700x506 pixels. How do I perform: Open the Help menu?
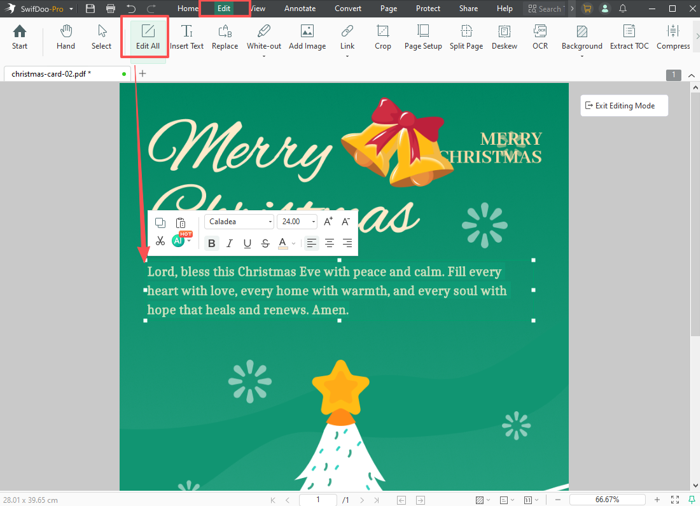(504, 8)
